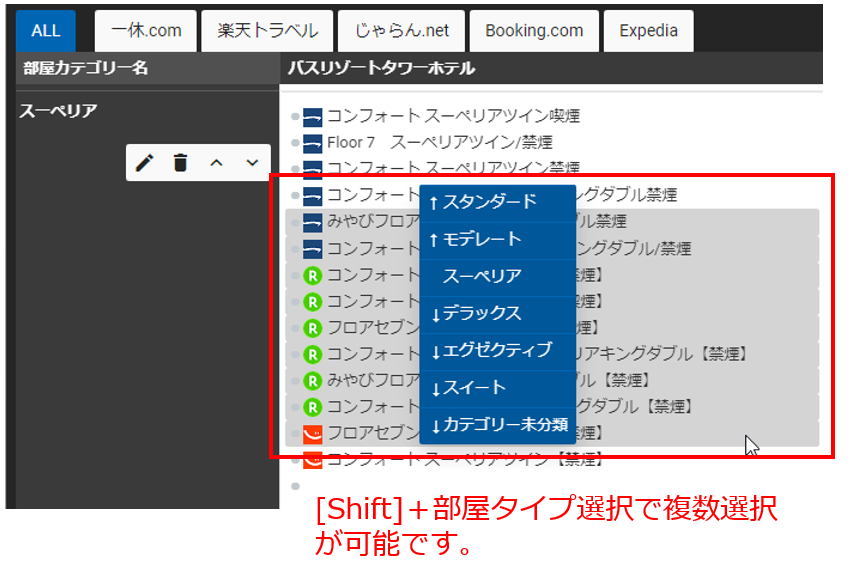The image size is (858, 564).
Task: Click the pencil edit icon for スーペリア
Action: [x=145, y=163]
